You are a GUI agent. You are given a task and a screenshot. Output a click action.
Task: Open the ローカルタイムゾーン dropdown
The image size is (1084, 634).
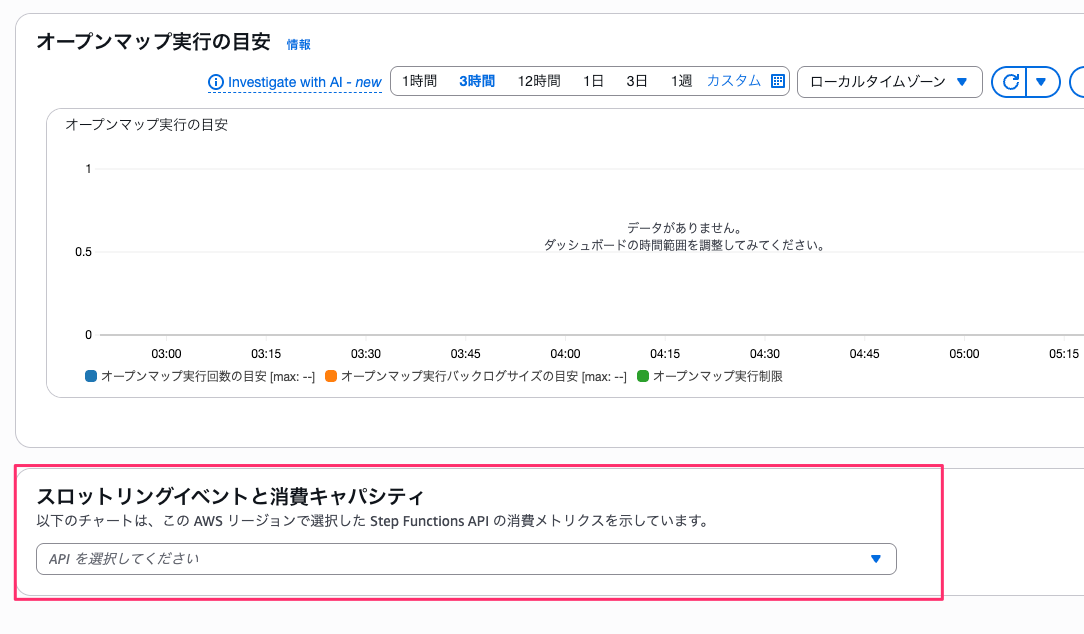point(888,82)
